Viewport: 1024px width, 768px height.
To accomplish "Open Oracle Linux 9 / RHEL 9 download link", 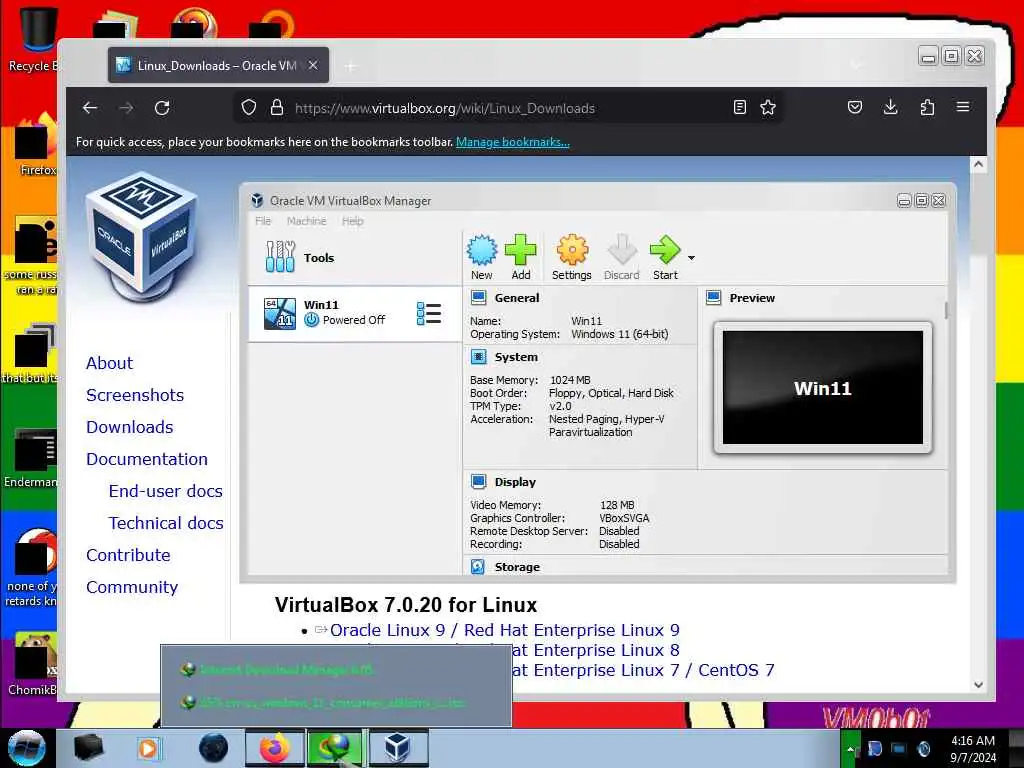I will click(x=504, y=630).
